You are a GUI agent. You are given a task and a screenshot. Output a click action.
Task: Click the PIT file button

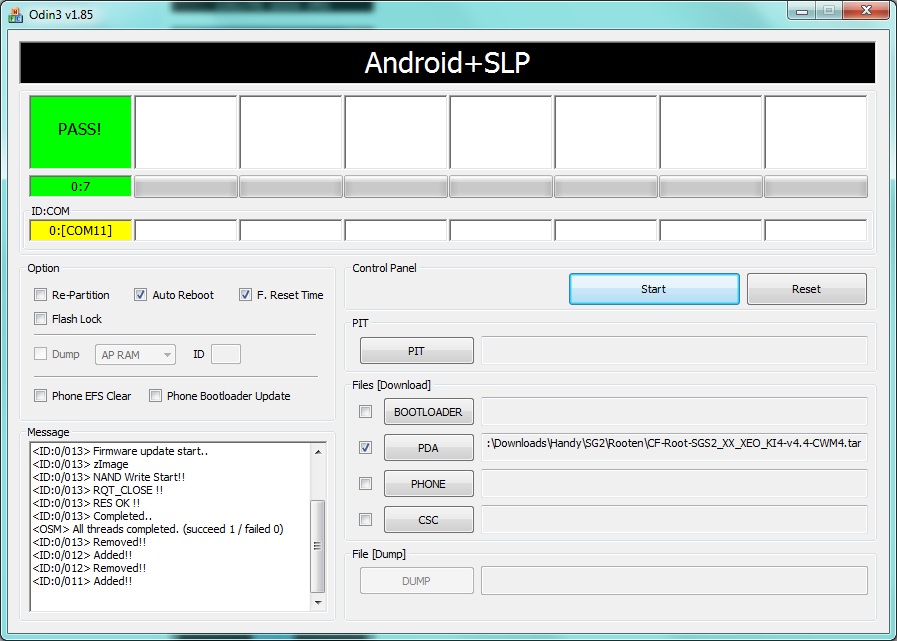pos(416,351)
